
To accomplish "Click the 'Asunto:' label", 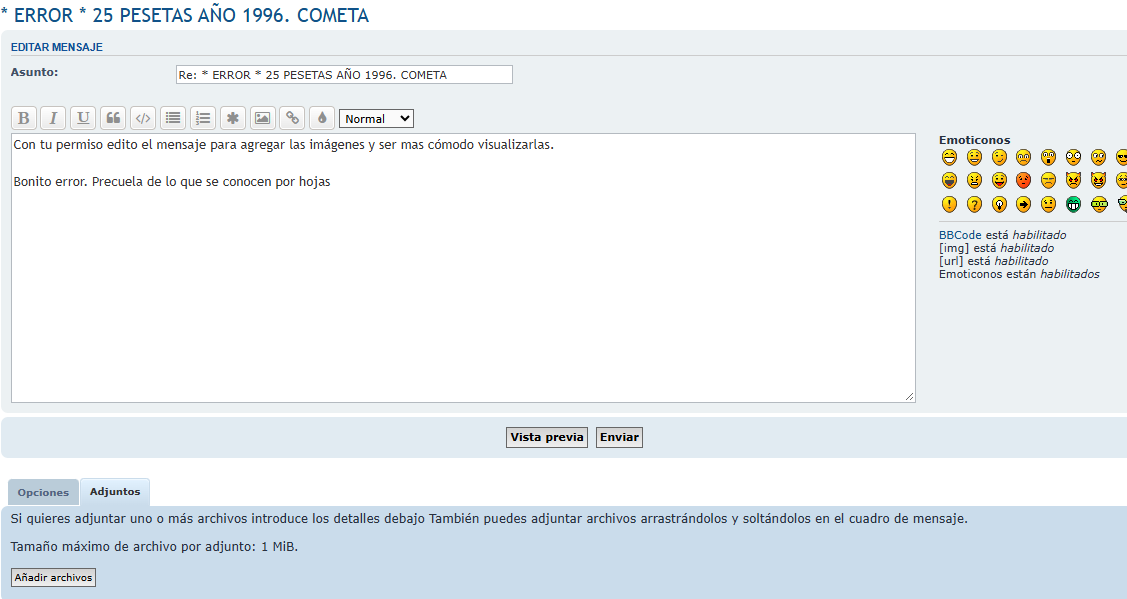I will [x=34, y=72].
